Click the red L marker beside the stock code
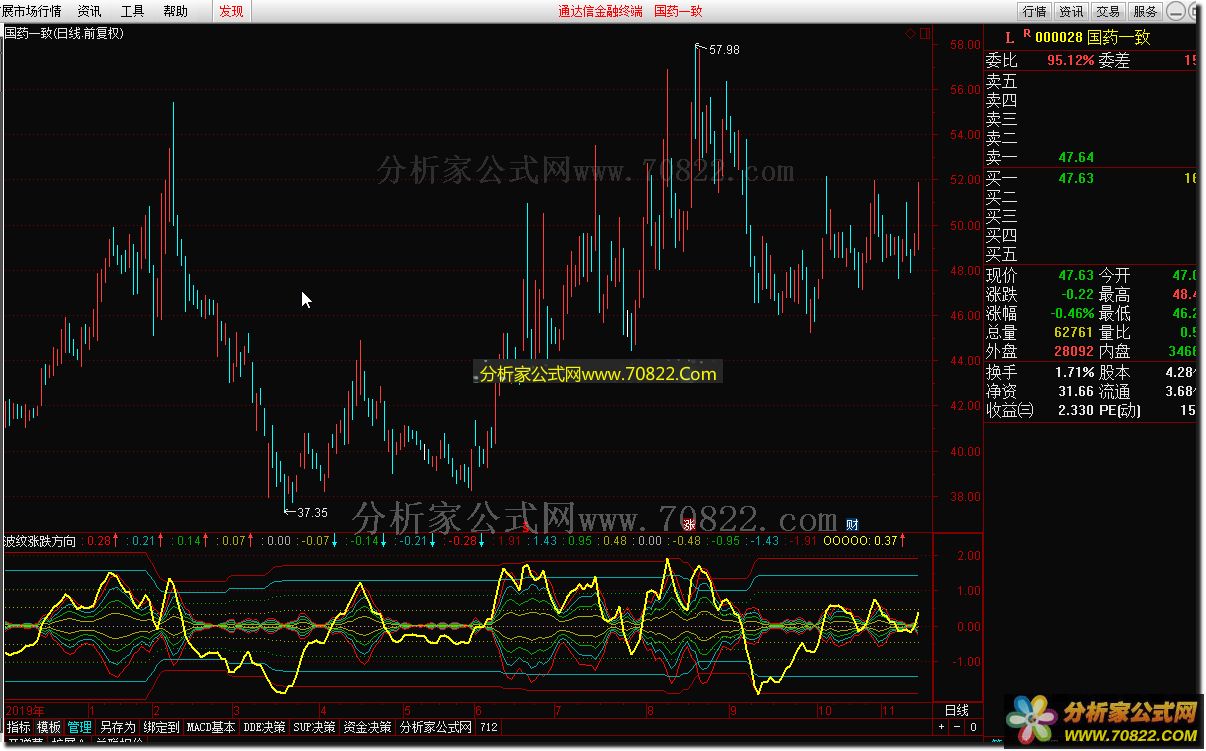 click(x=1009, y=36)
